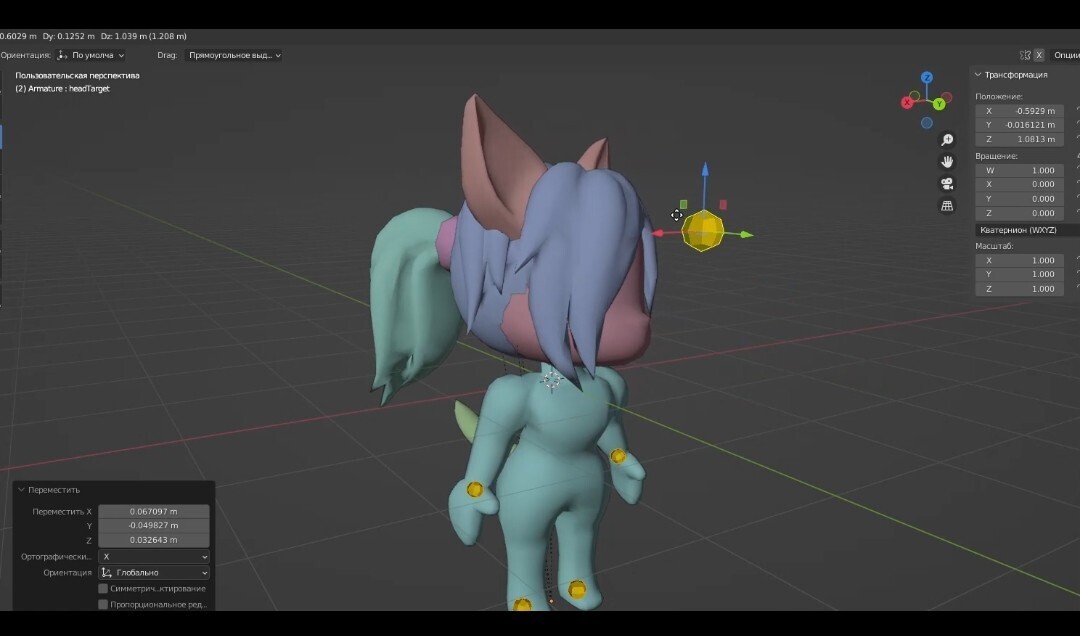Viewport: 1080px width, 636px height.
Task: Click the dim blue negative Z gizmo circle
Action: click(x=926, y=123)
